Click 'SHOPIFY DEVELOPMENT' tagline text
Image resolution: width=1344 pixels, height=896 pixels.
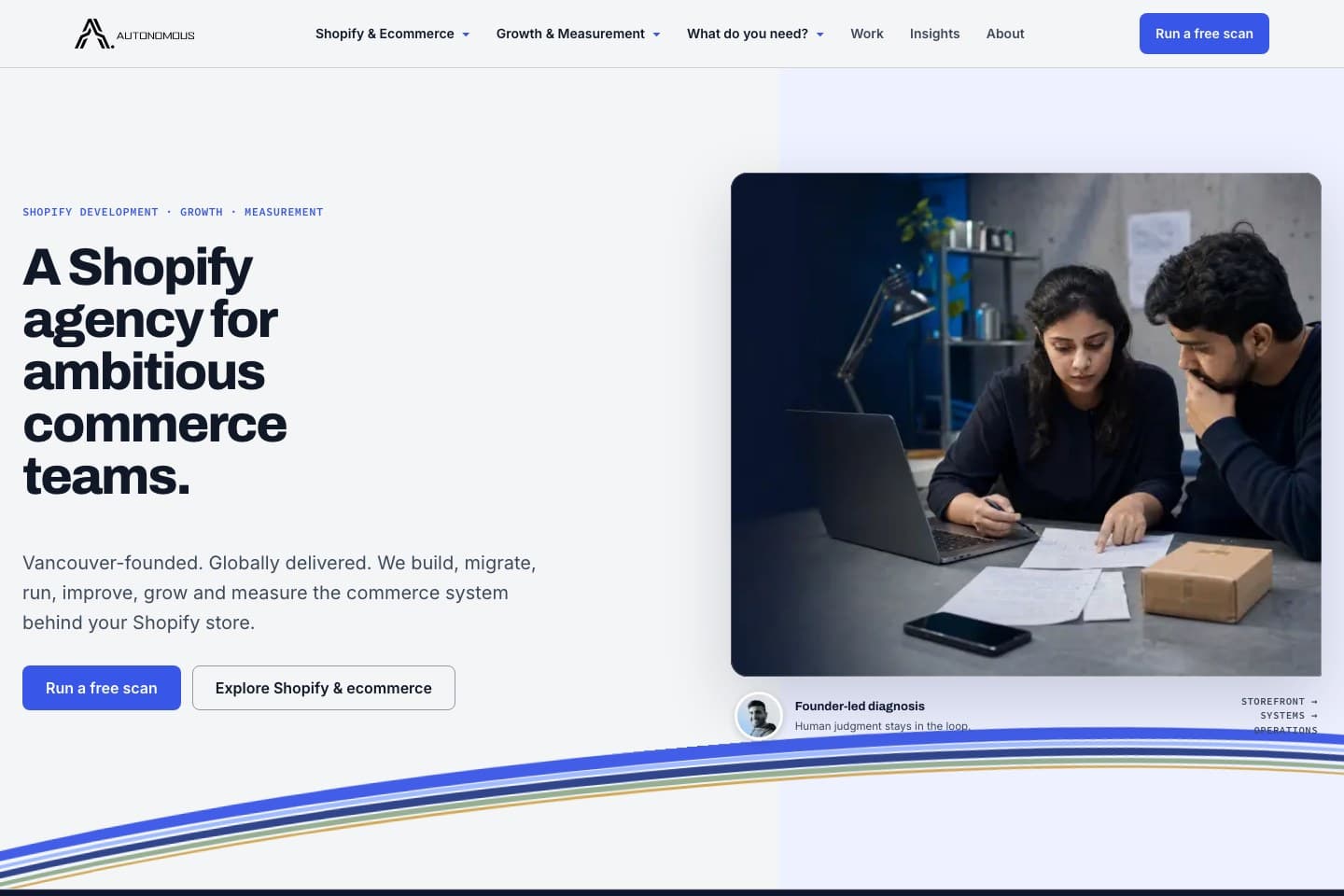coord(91,212)
